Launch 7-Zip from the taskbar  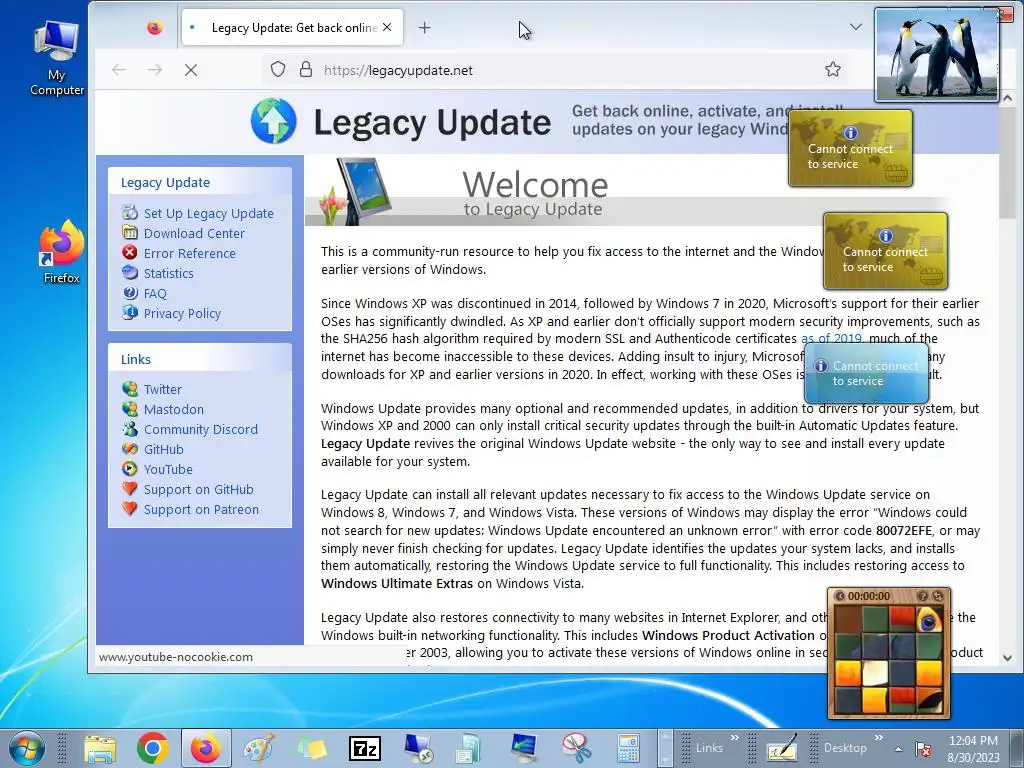[365, 748]
